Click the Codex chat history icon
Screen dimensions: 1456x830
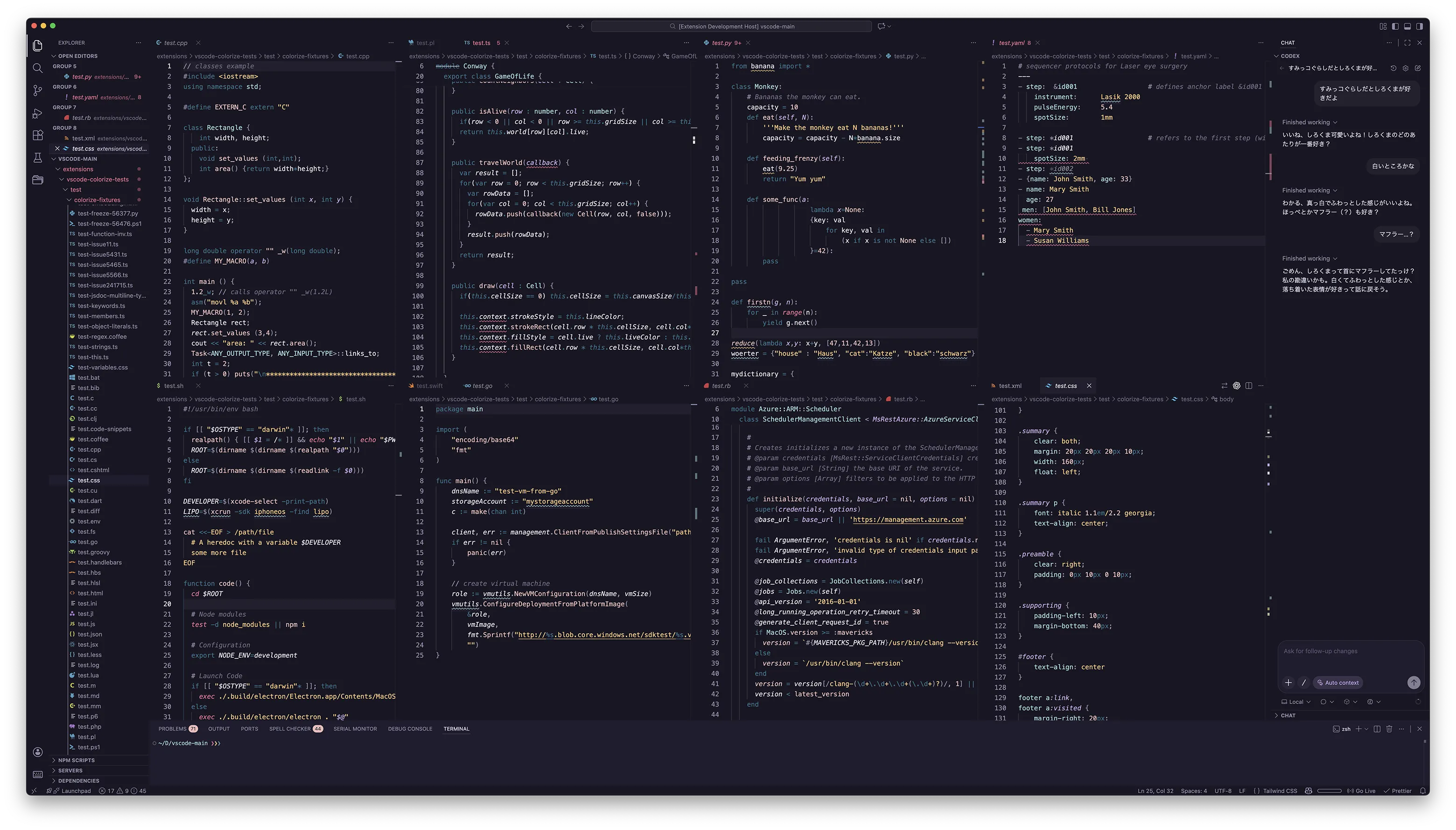pos(1393,69)
